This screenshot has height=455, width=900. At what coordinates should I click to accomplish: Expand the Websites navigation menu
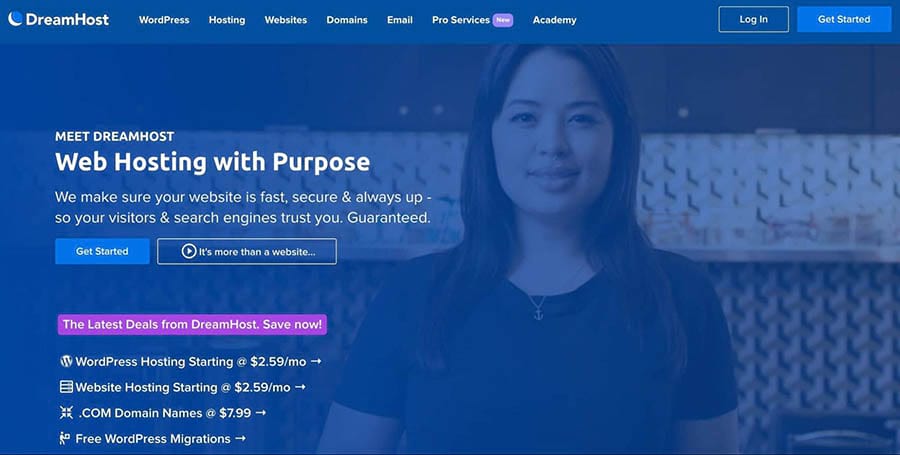[286, 20]
